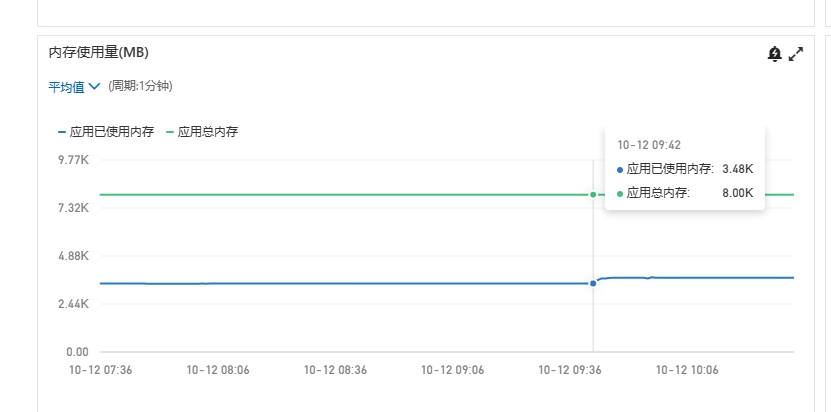Click y-axis label 2.44K

pyautogui.click(x=76, y=304)
